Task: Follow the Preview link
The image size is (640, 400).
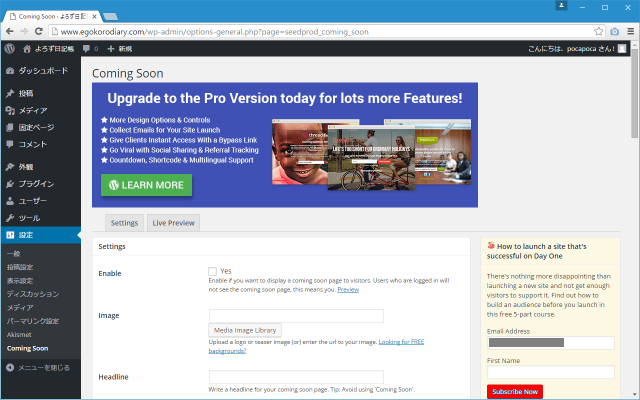Action: point(348,289)
